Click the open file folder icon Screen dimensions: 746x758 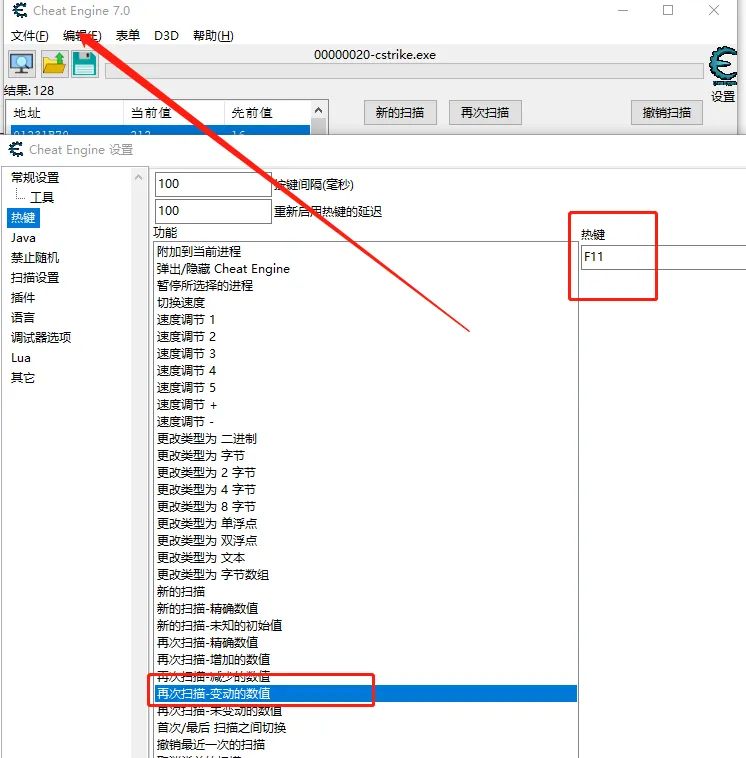pyautogui.click(x=54, y=64)
